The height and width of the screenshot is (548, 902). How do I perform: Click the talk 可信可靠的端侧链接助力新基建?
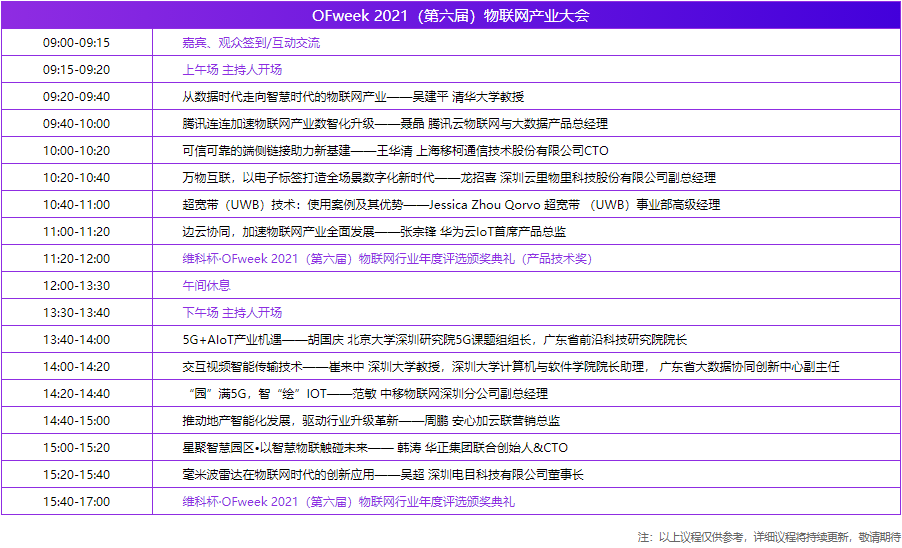[x=396, y=151]
